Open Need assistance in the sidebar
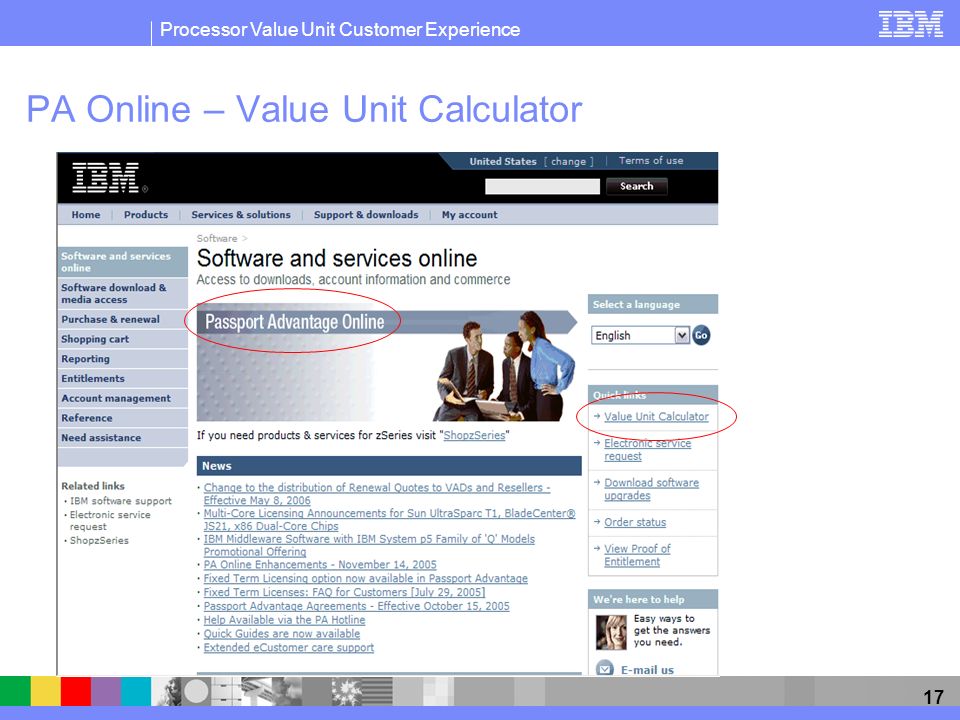 (x=122, y=437)
